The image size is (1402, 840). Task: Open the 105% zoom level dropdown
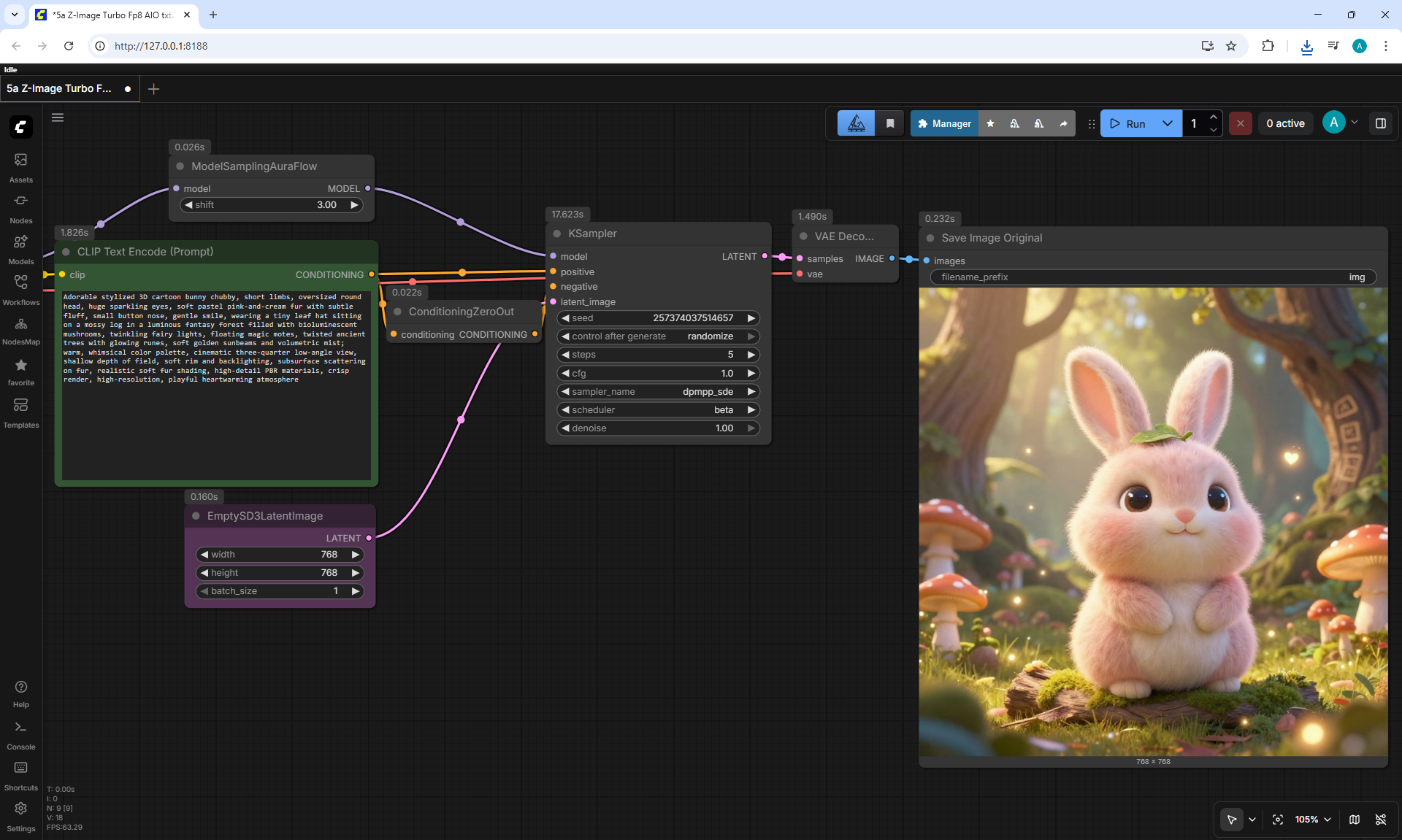1313,820
